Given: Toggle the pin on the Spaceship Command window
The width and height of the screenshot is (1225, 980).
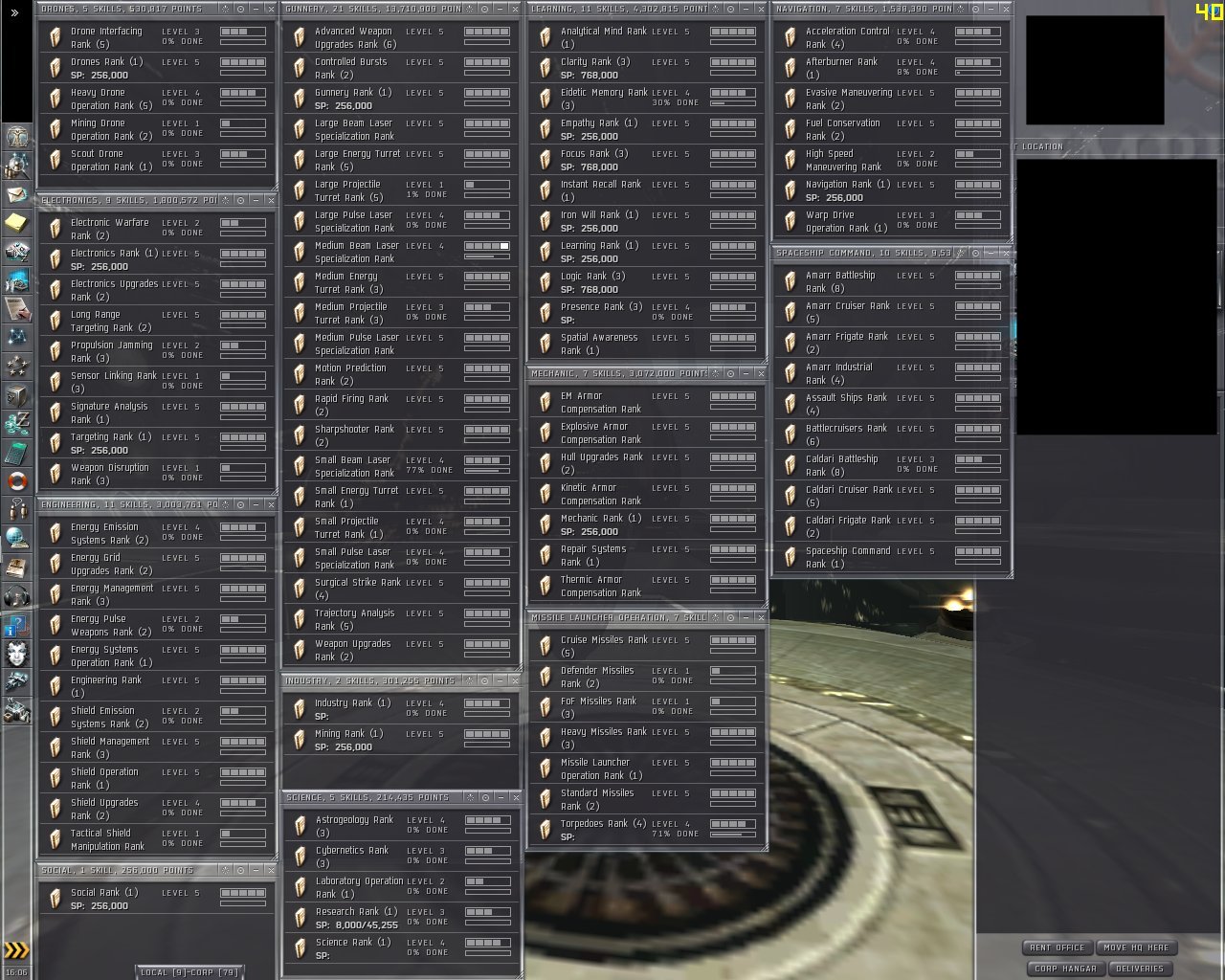Looking at the screenshot, I should (x=962, y=253).
